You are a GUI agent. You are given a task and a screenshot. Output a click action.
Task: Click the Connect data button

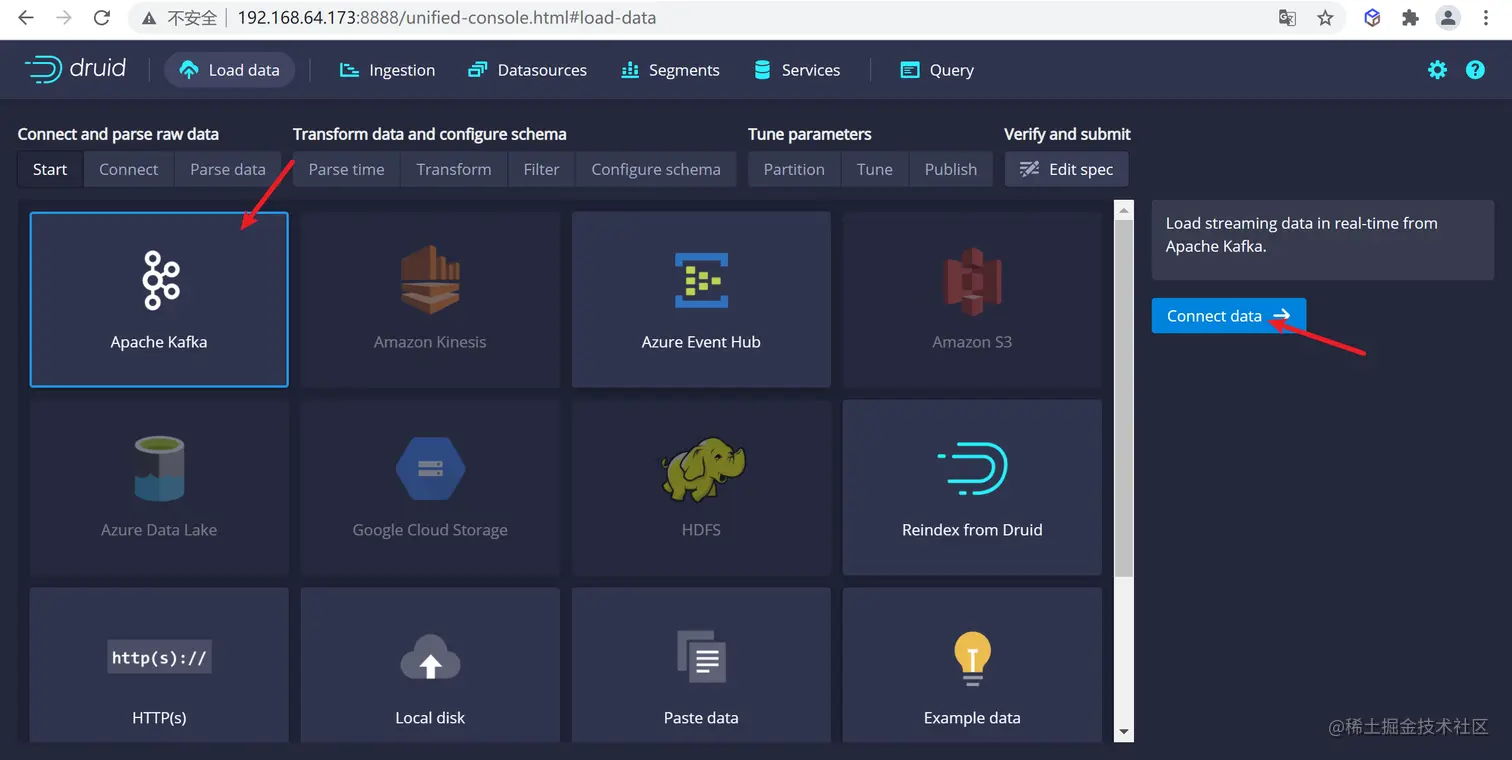coord(1228,316)
